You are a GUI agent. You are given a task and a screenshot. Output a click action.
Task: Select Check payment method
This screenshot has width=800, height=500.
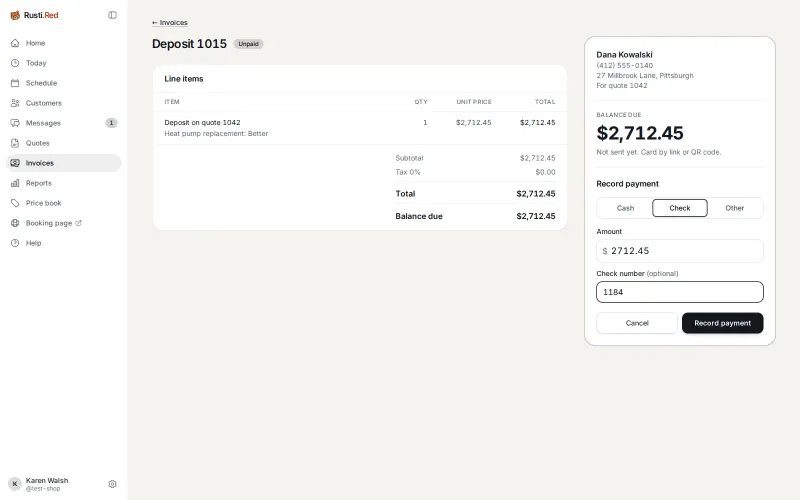point(680,208)
